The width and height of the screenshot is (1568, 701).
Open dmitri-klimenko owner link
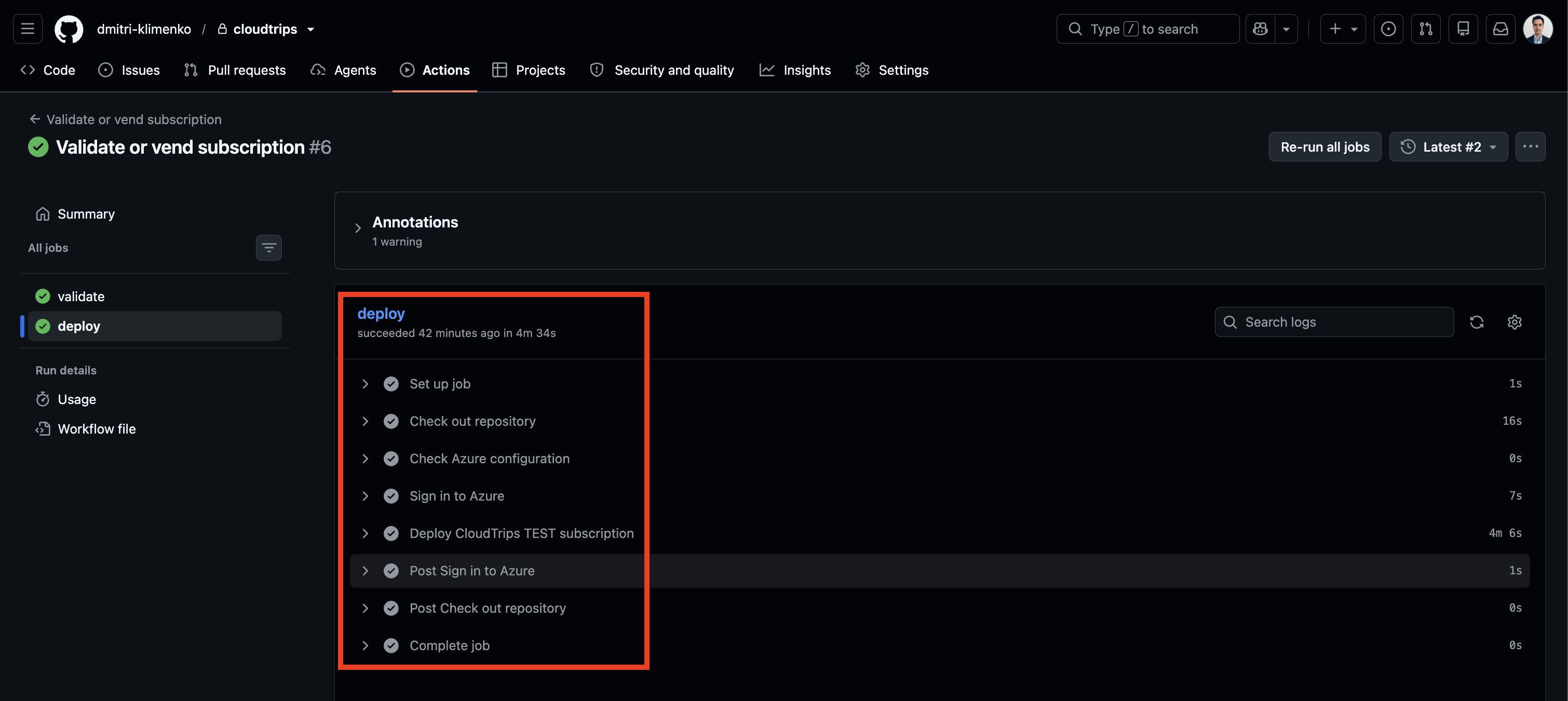point(144,29)
